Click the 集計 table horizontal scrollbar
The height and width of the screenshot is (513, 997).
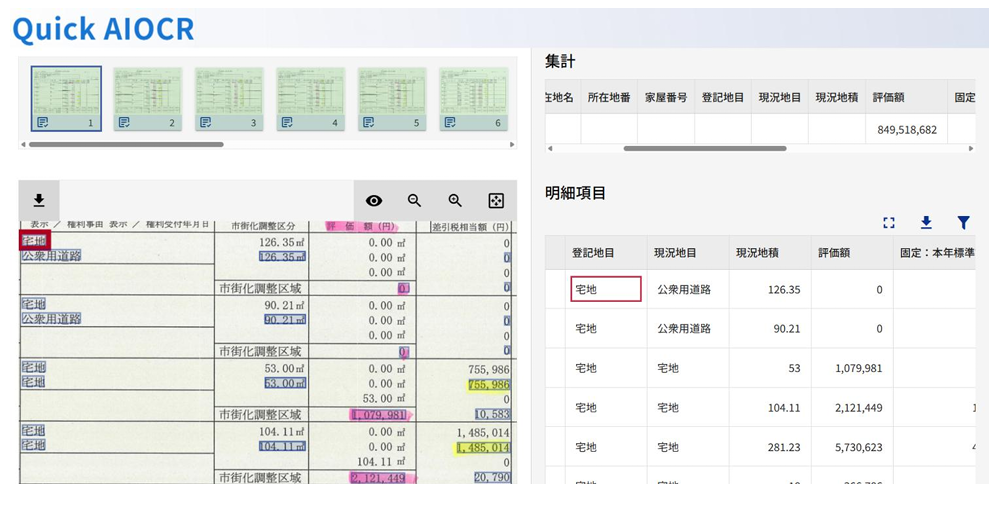pos(704,148)
